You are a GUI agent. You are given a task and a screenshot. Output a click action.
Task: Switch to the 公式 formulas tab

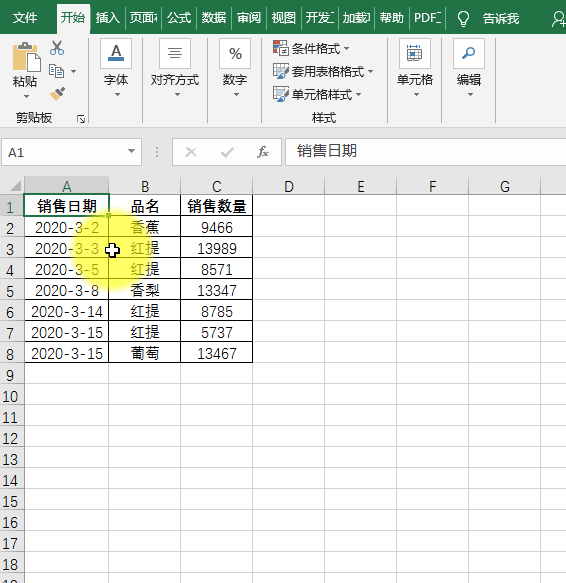pos(179,18)
